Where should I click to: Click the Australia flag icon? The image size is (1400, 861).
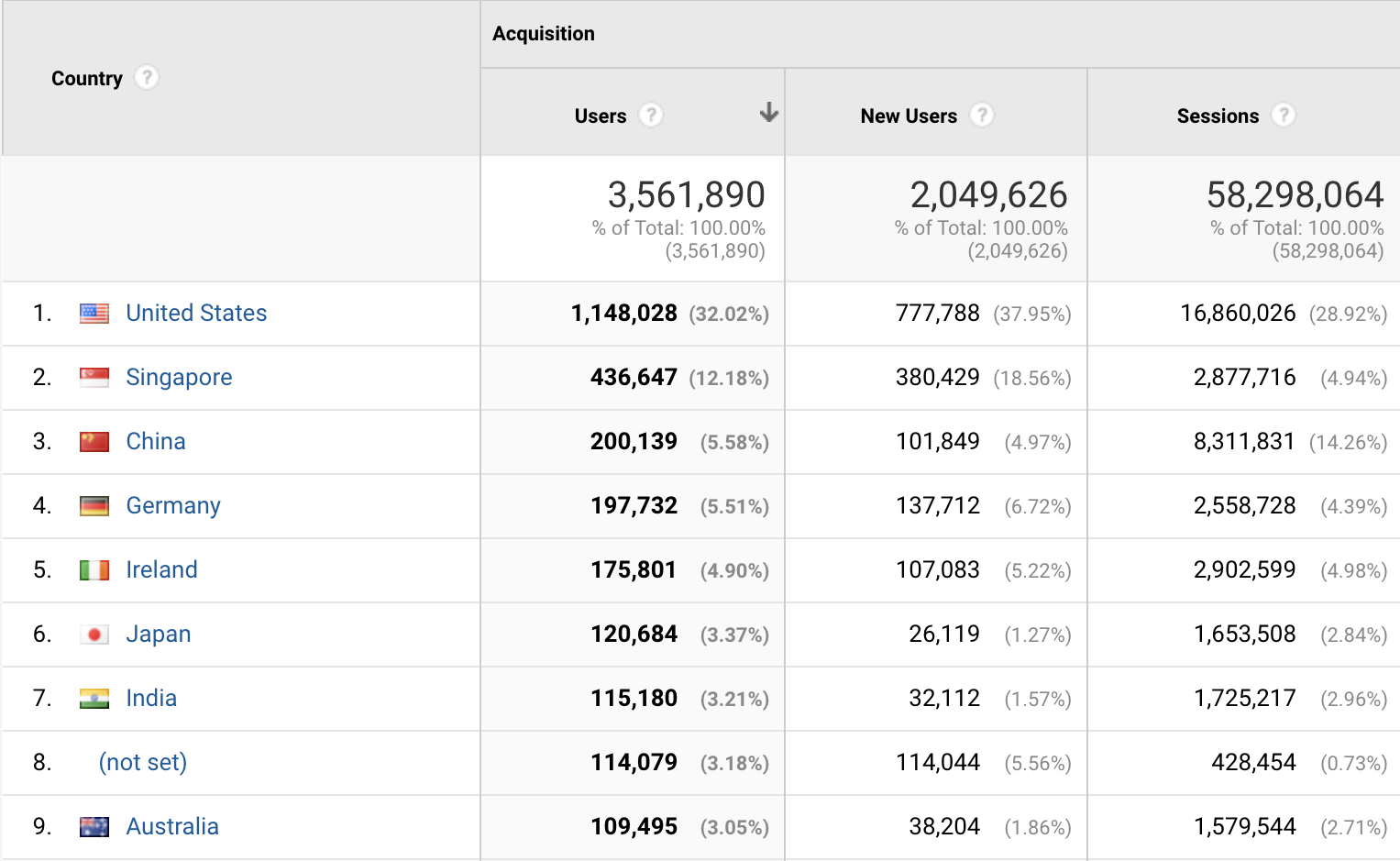point(94,826)
